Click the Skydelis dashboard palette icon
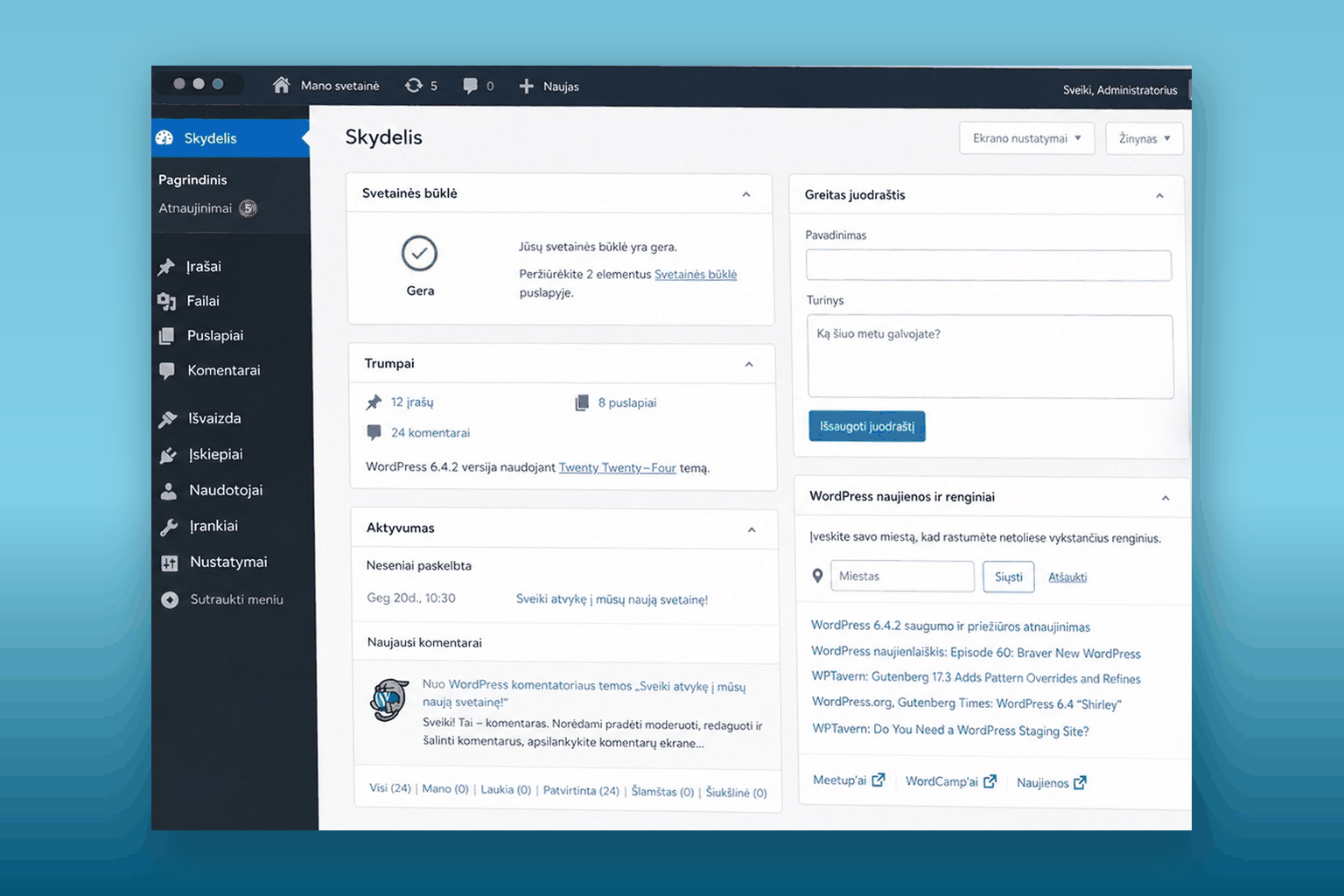 [x=164, y=138]
